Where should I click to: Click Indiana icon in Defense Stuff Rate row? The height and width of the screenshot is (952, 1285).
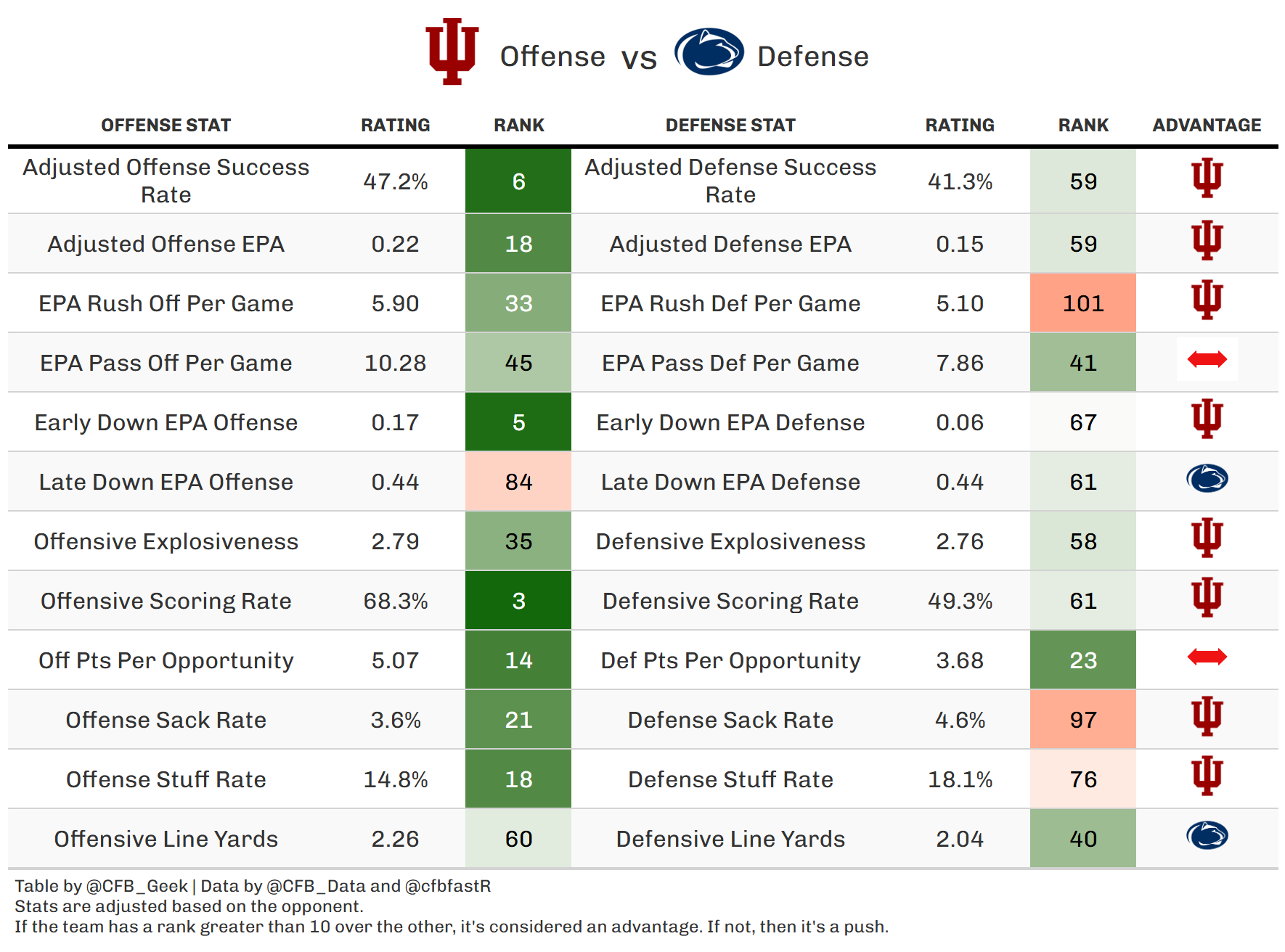click(1207, 776)
